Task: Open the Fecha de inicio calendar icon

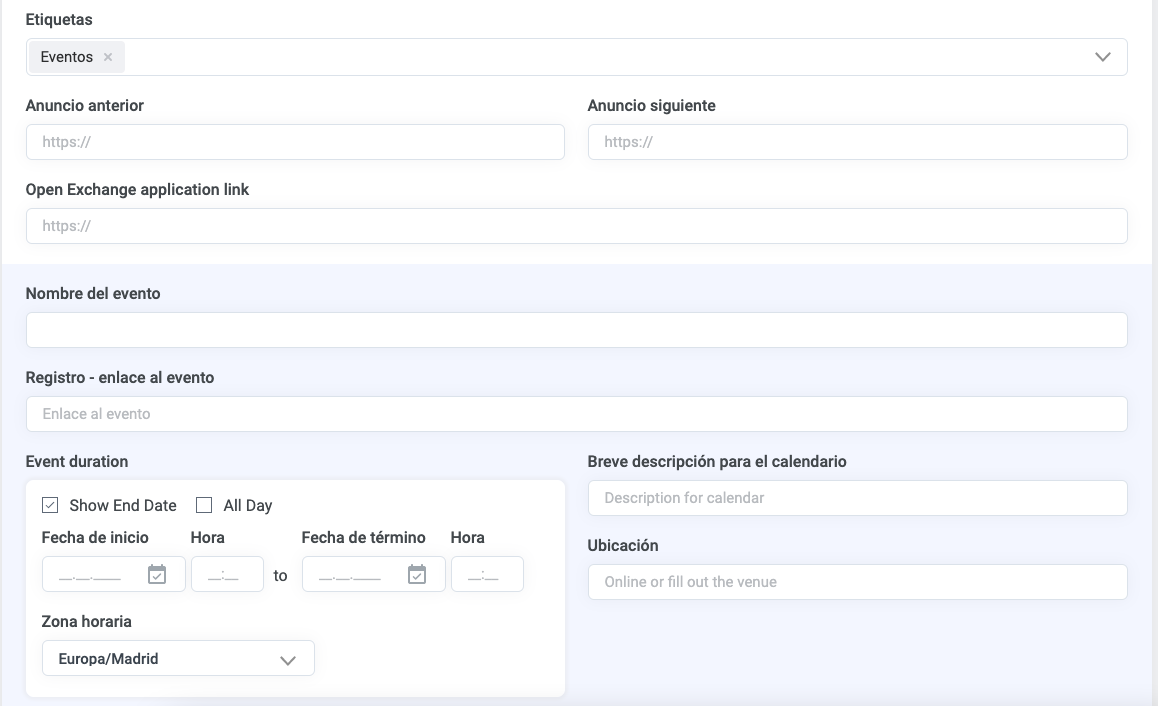Action: coord(157,574)
